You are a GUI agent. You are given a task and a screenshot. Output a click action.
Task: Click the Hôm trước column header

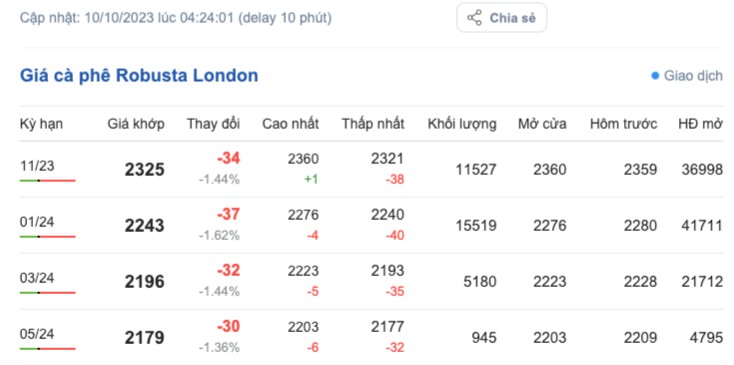click(624, 124)
